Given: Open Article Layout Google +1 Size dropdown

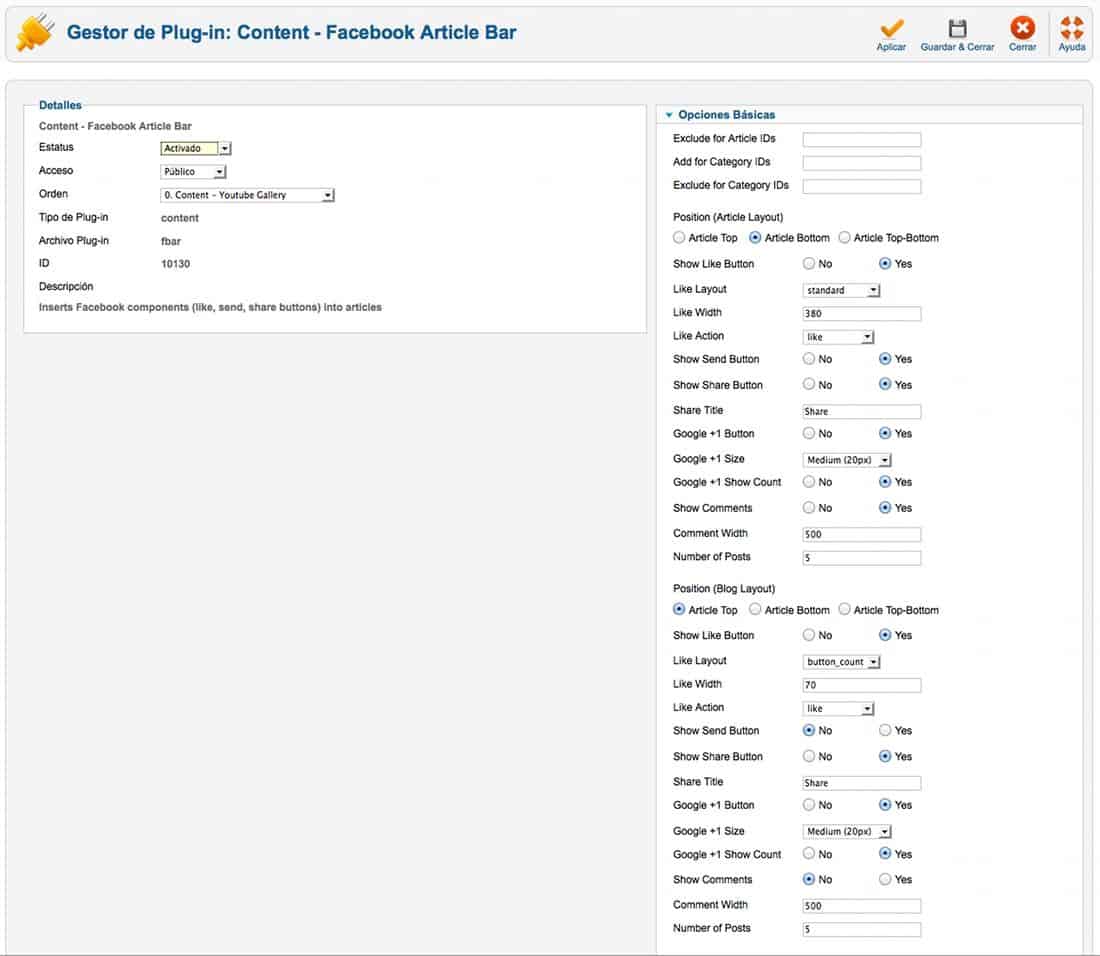Looking at the screenshot, I should tap(846, 460).
